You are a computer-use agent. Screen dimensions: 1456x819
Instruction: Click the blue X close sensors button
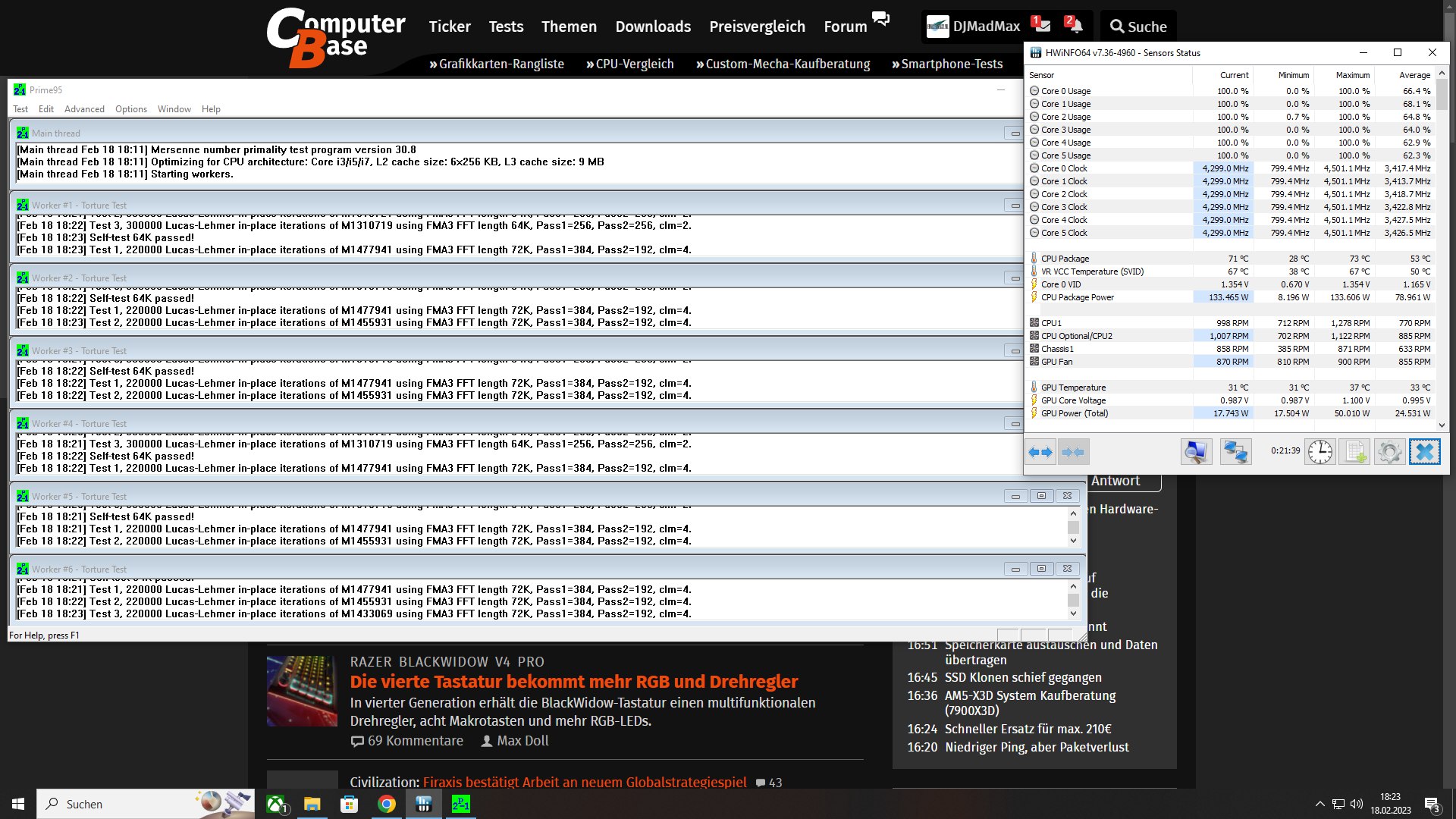coord(1424,453)
